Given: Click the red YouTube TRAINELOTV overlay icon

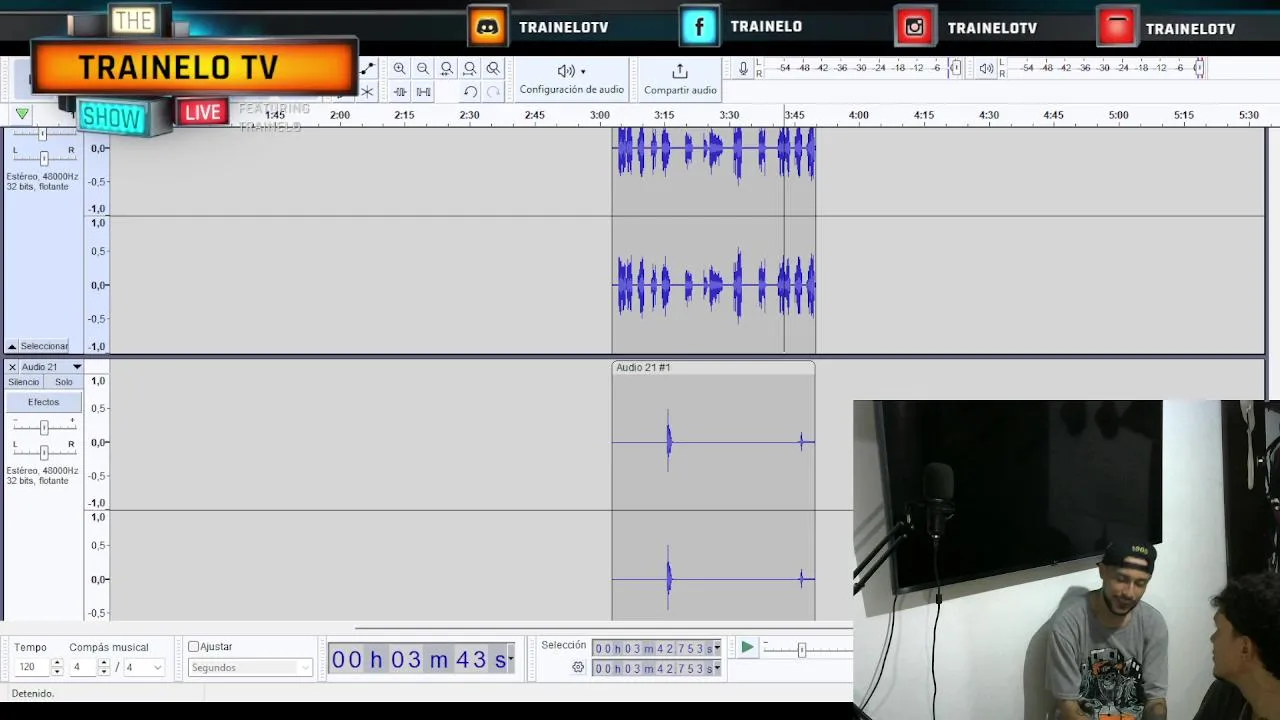Looking at the screenshot, I should click(x=1116, y=27).
